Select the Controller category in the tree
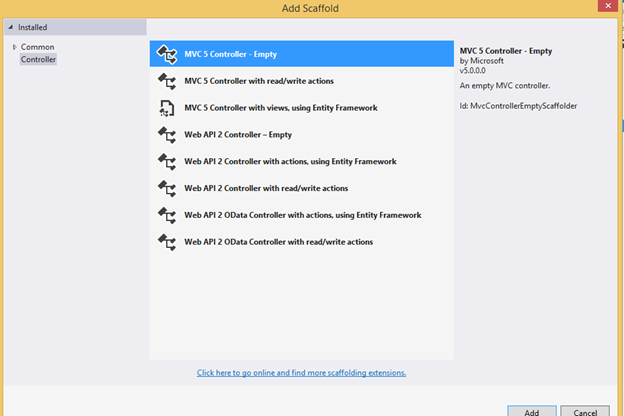The image size is (624, 416). coord(38,59)
